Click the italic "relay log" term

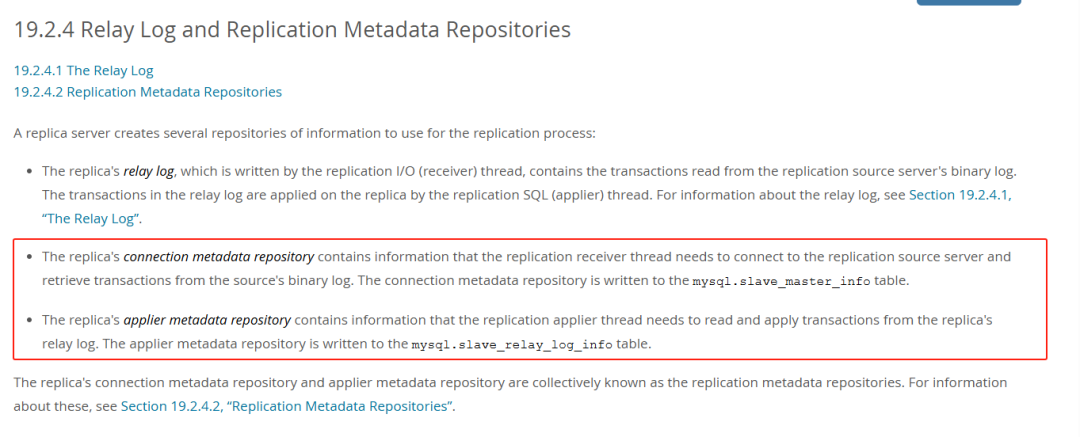151,171
